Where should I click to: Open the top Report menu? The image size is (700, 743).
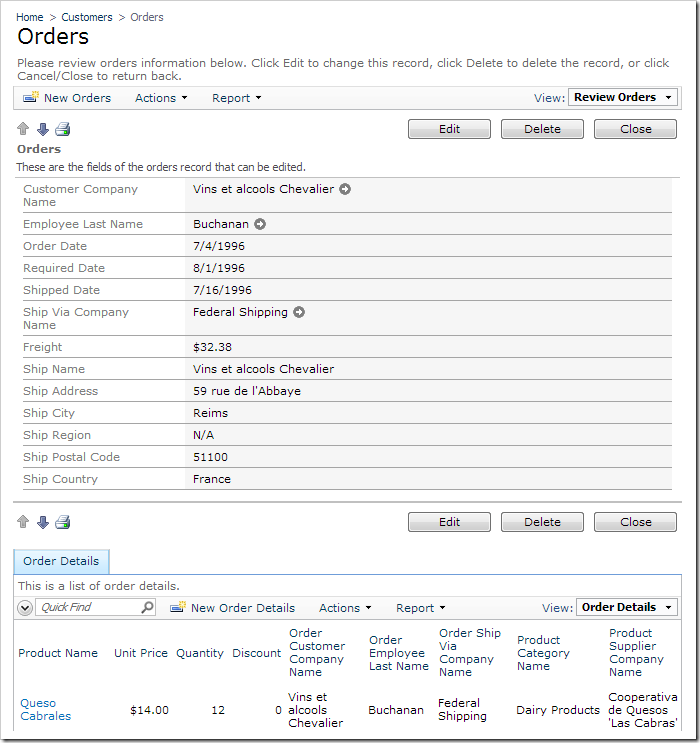tap(236, 98)
